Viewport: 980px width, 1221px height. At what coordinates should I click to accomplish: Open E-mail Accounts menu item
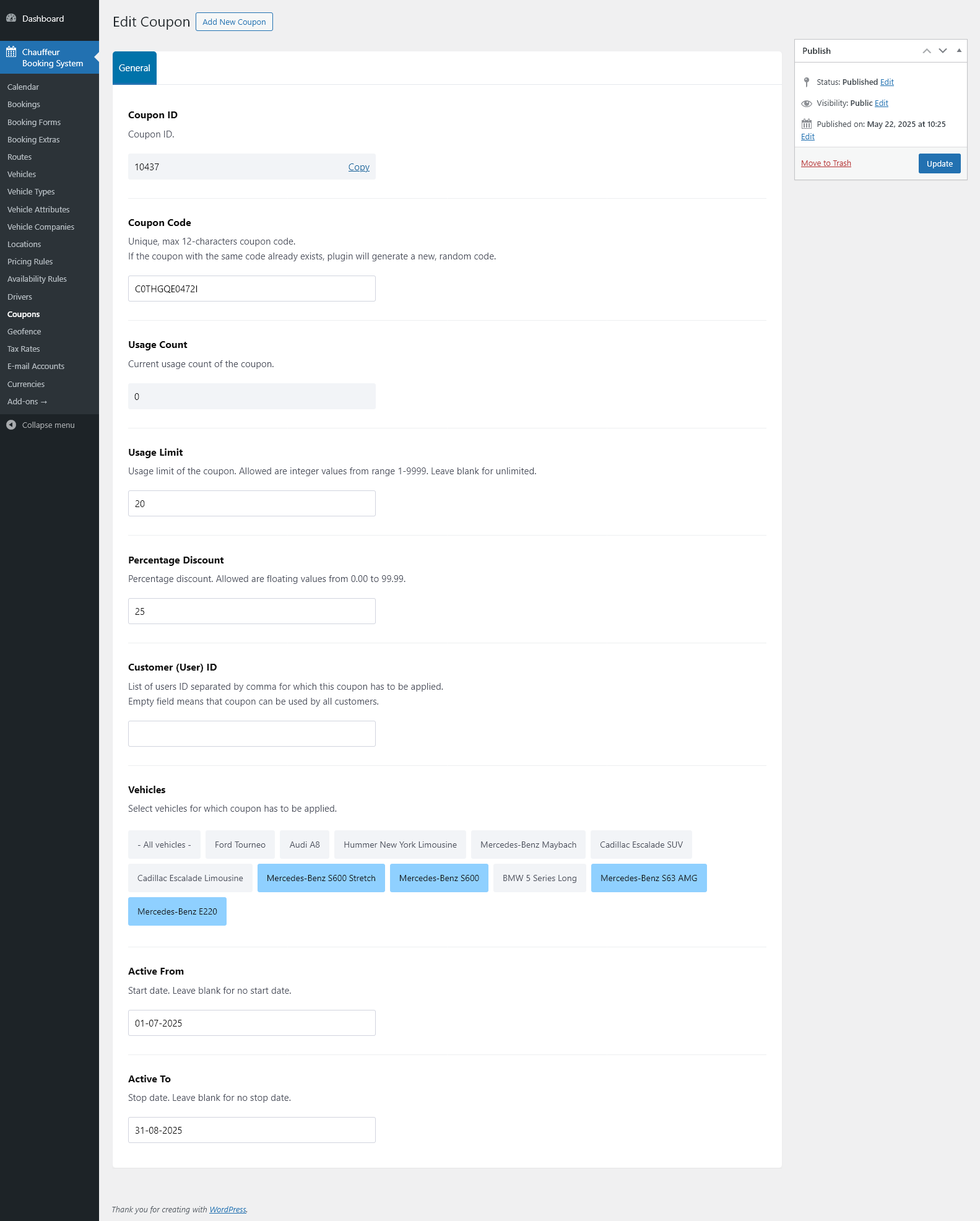(x=36, y=367)
